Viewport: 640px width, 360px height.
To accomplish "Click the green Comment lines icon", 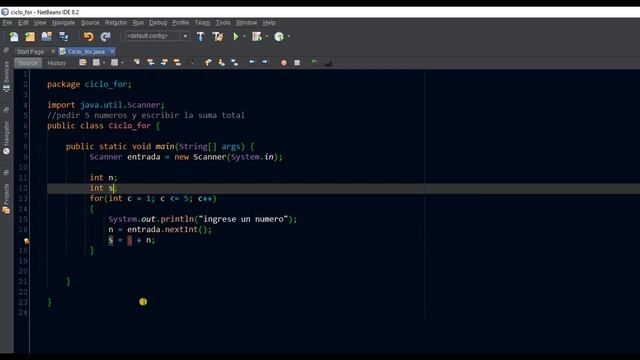I will (314, 62).
